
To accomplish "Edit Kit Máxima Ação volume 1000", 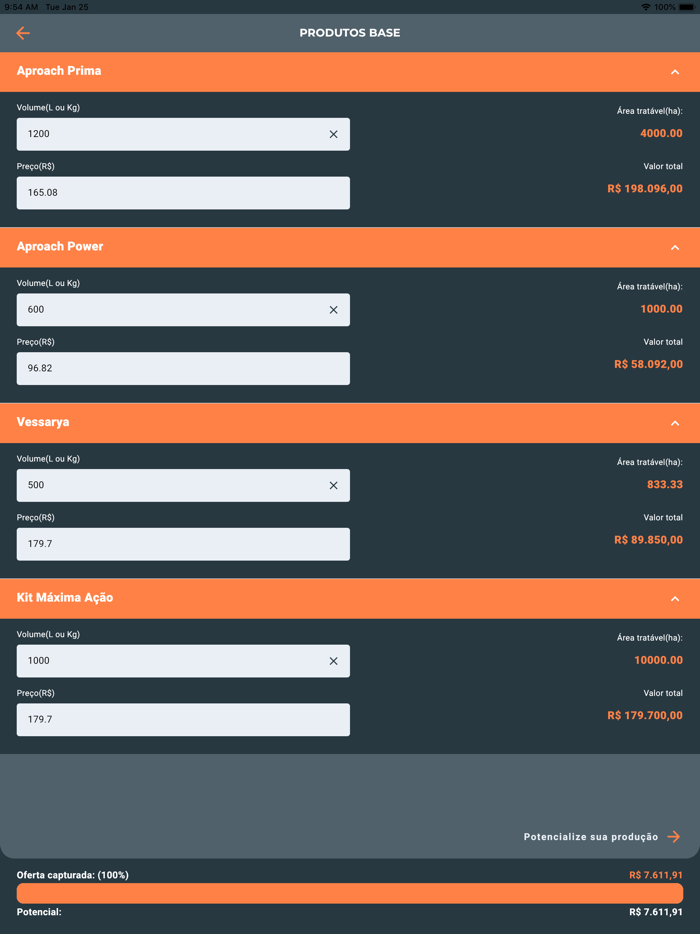I will tap(183, 661).
